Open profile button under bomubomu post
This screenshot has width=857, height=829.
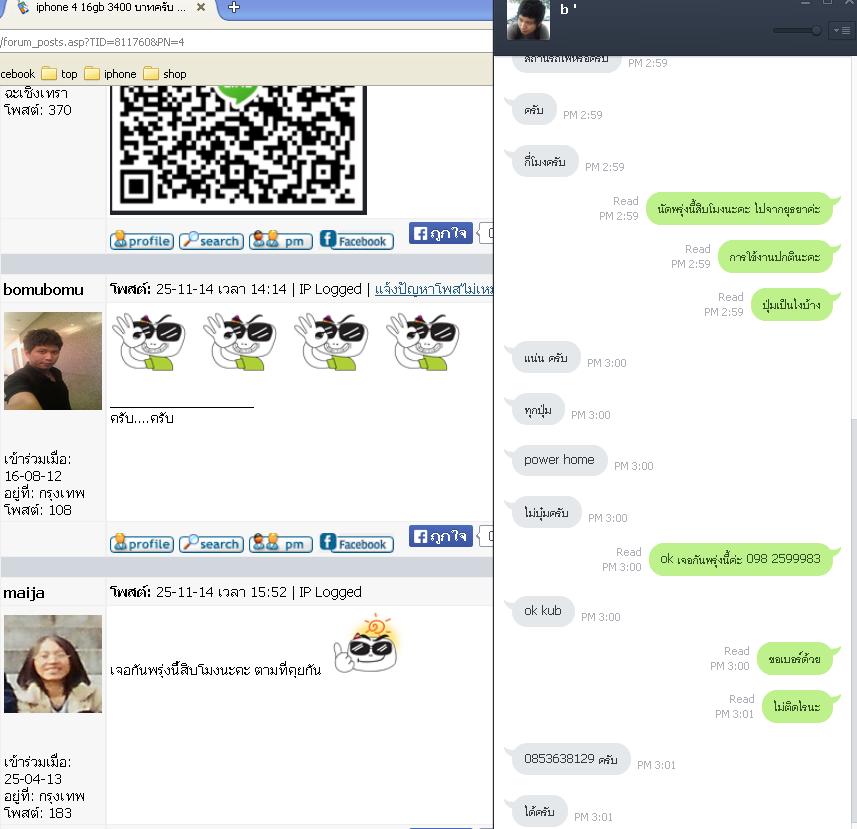(142, 544)
